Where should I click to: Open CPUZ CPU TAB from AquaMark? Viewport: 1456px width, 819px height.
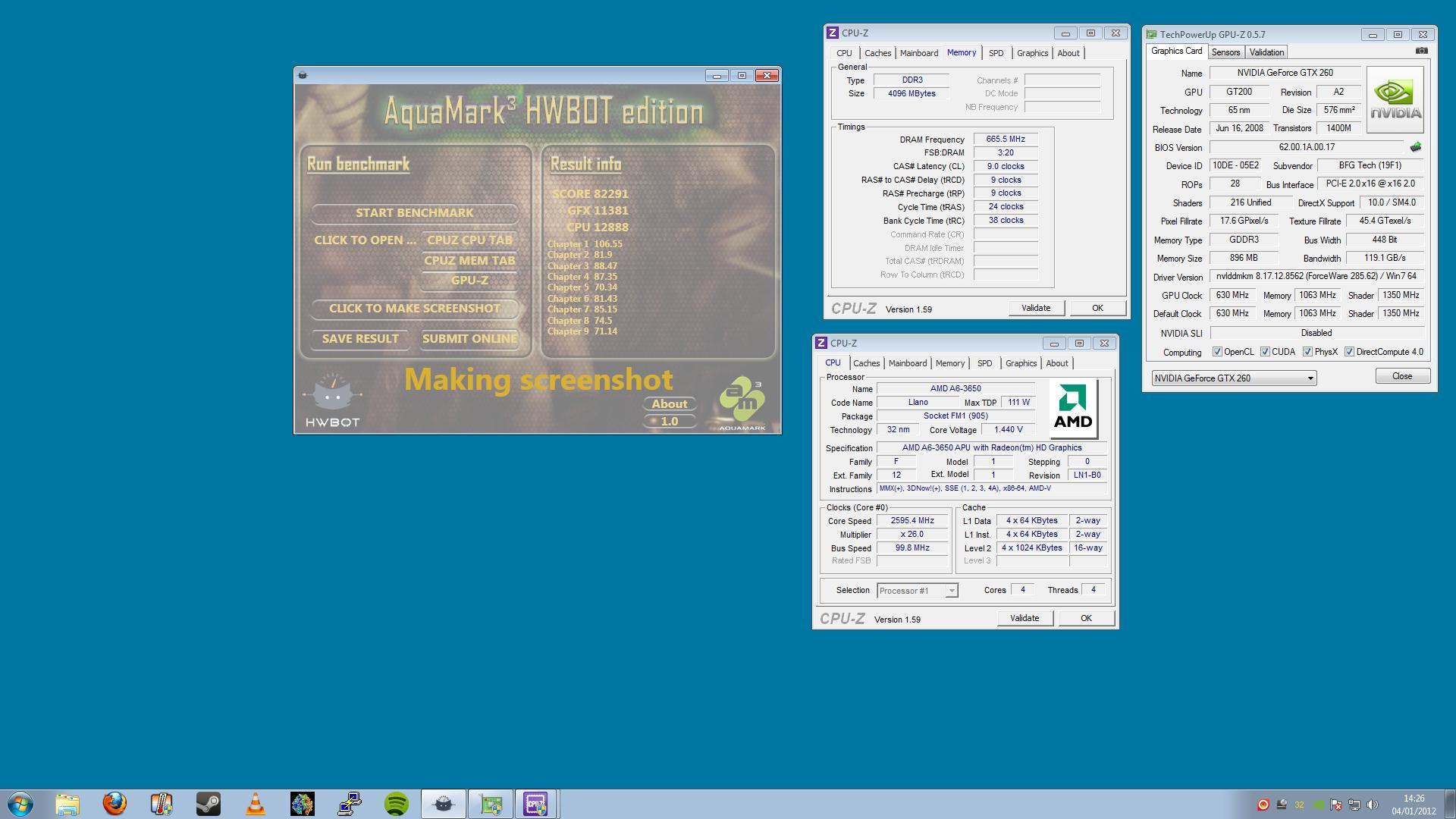pos(469,240)
